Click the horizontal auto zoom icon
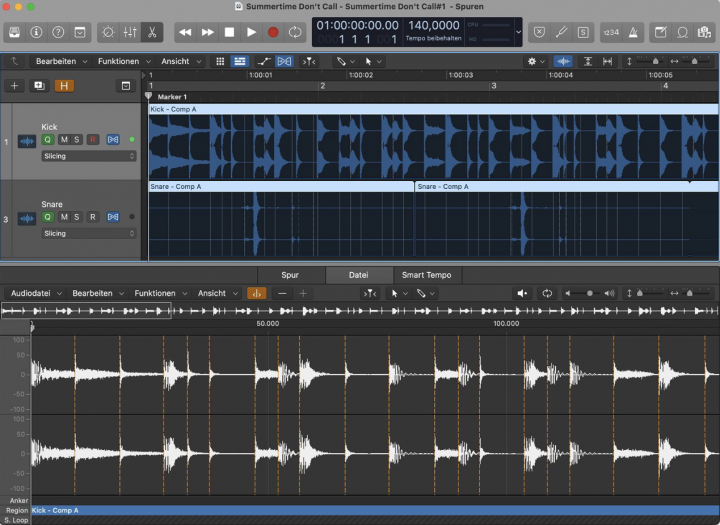720x525 pixels. [x=607, y=61]
